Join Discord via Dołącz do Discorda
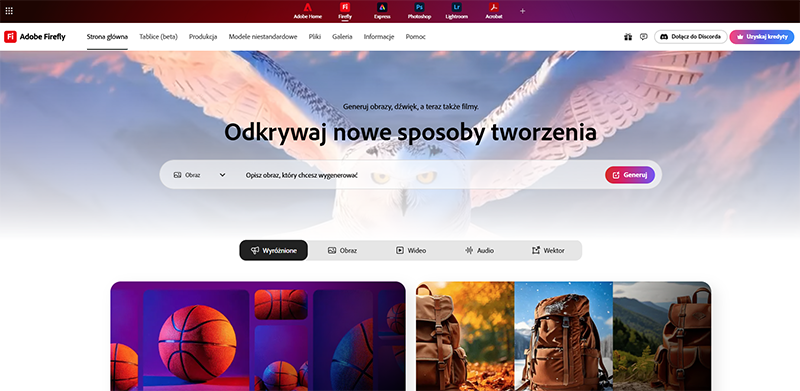The image size is (800, 391). coord(691,37)
